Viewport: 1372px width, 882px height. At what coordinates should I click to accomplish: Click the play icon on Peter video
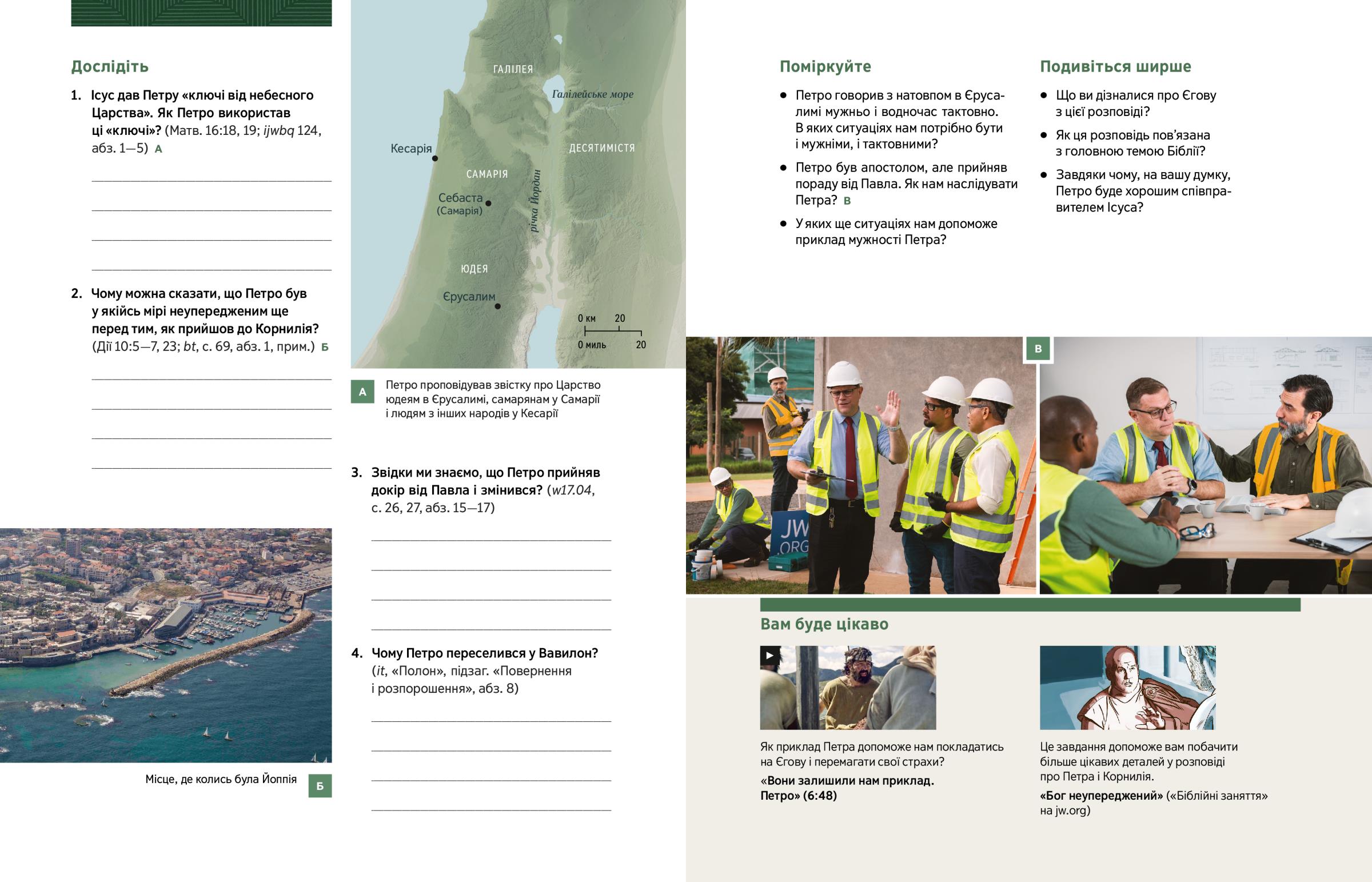coord(769,656)
